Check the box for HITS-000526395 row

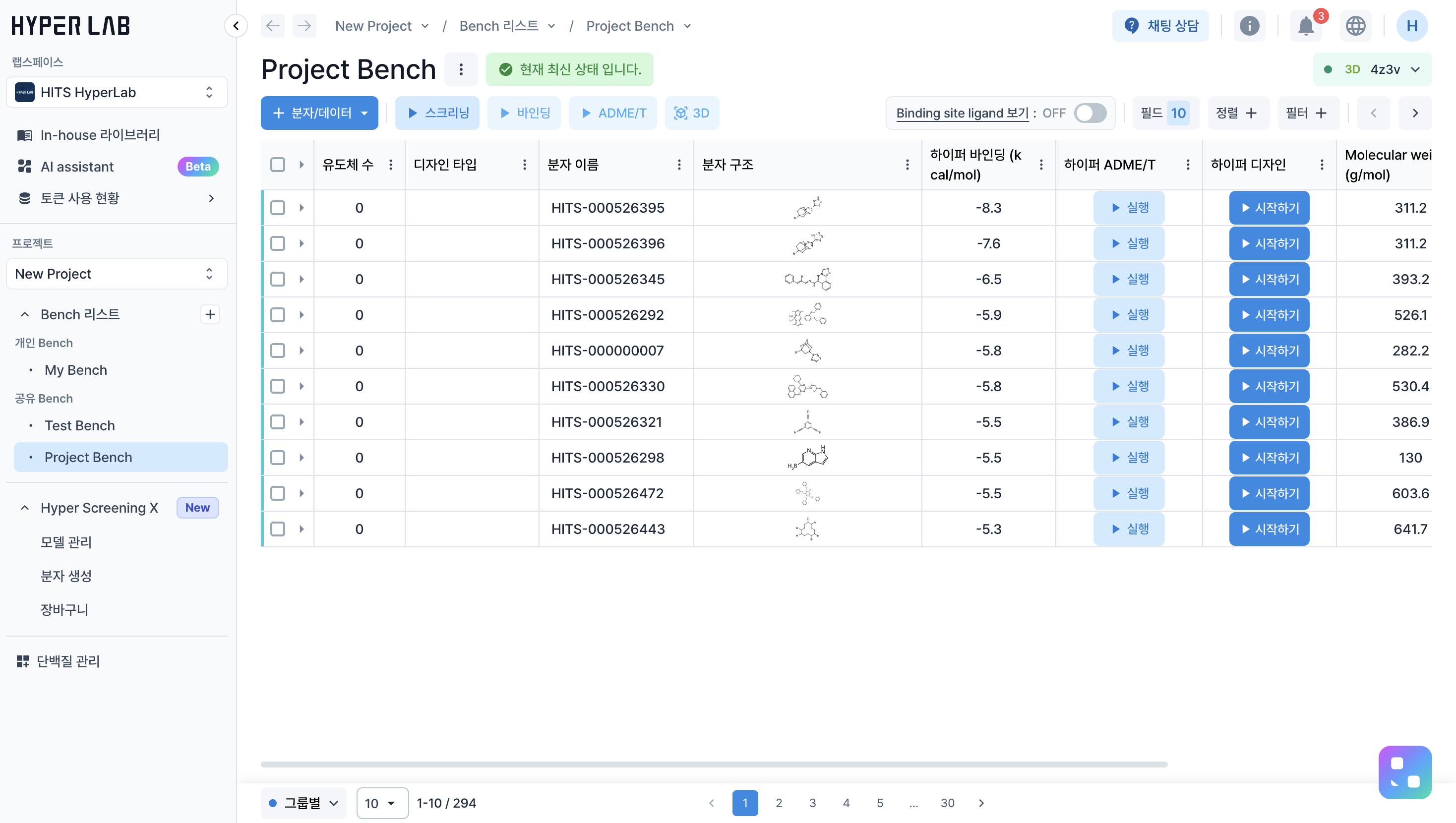point(278,207)
